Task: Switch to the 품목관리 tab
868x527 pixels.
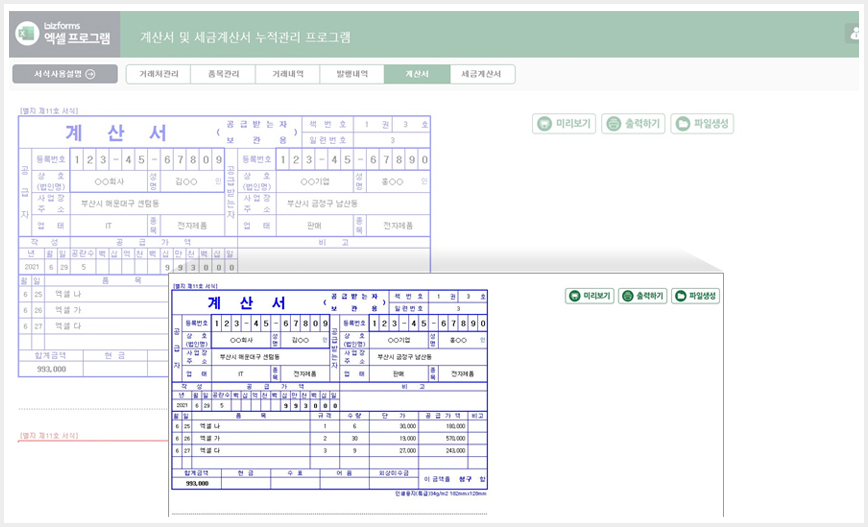Action: click(223, 74)
